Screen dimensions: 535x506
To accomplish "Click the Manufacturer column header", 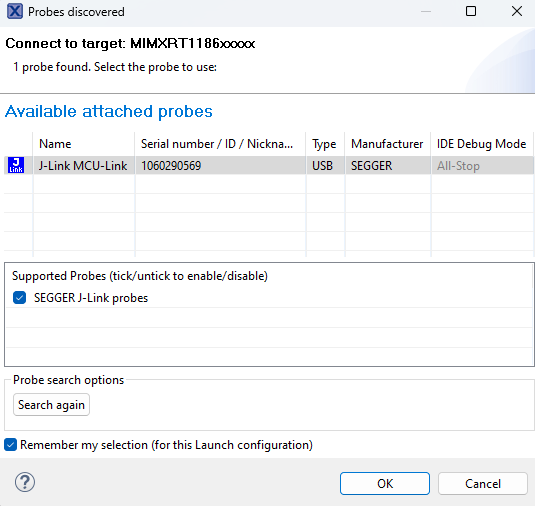I will [388, 144].
